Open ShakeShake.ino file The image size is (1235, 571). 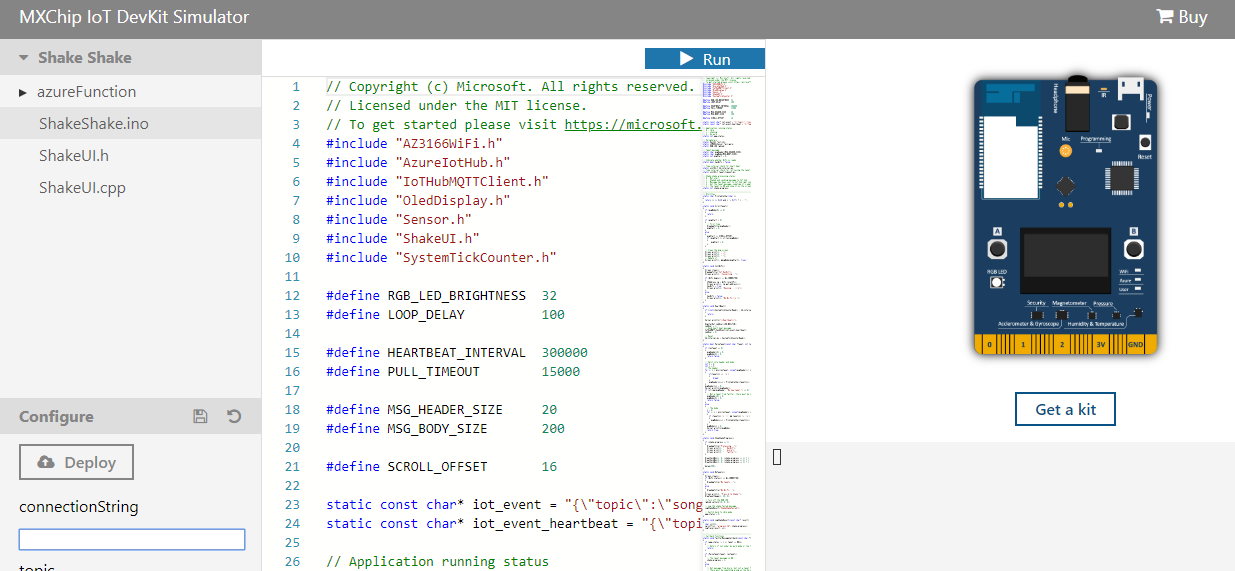[130, 124]
